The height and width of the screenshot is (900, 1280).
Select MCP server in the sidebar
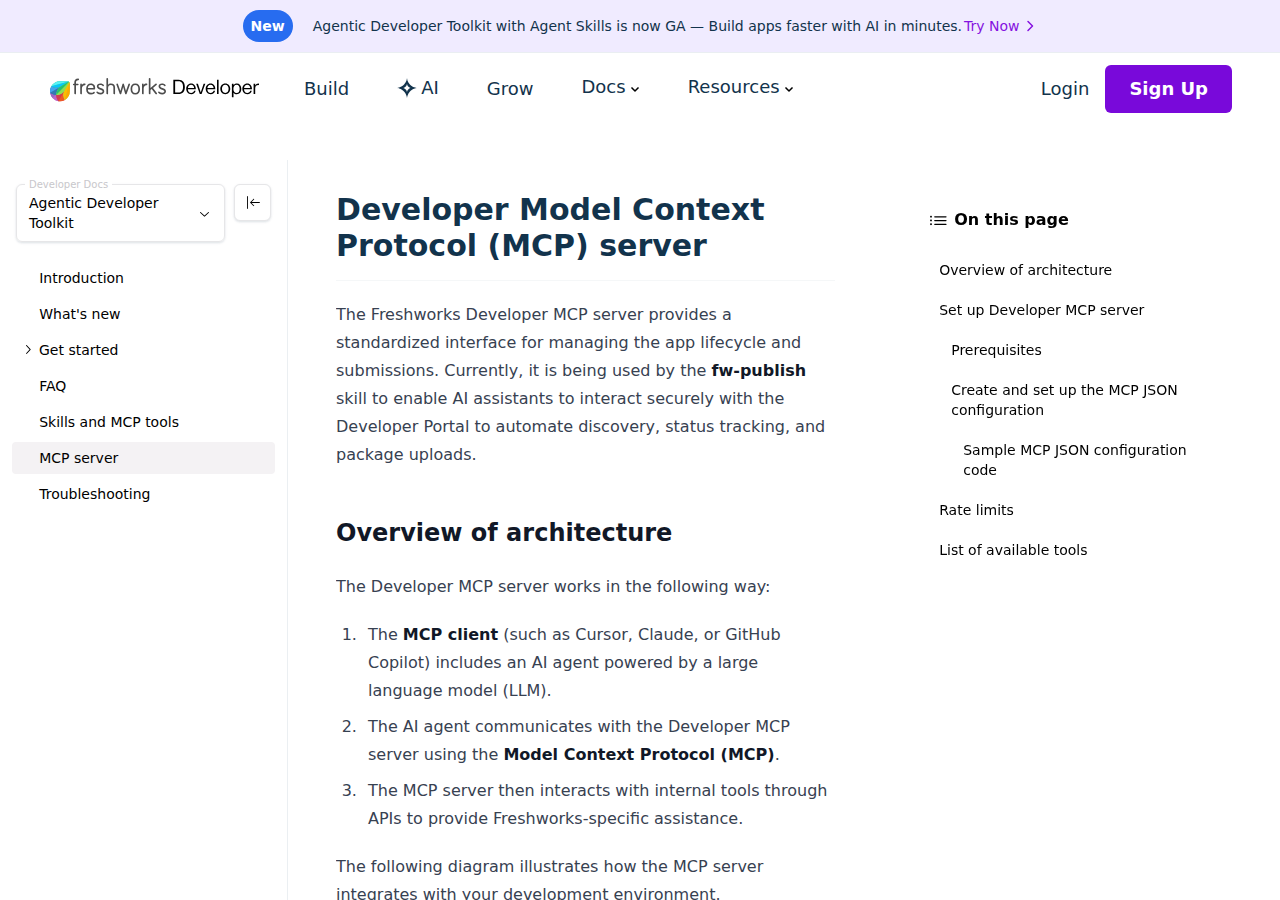[x=143, y=458]
